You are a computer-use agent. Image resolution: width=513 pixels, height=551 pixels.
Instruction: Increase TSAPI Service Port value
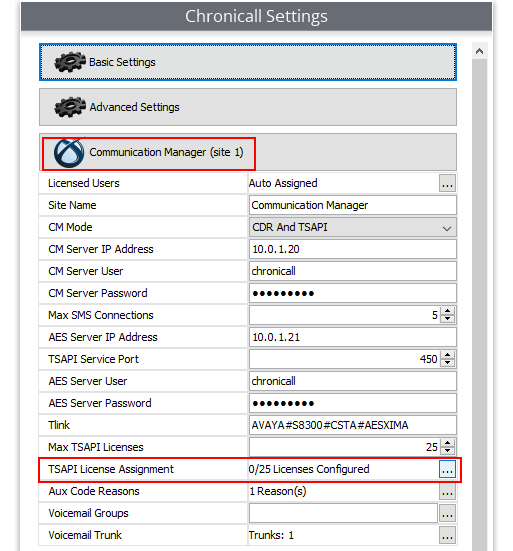[x=447, y=355]
